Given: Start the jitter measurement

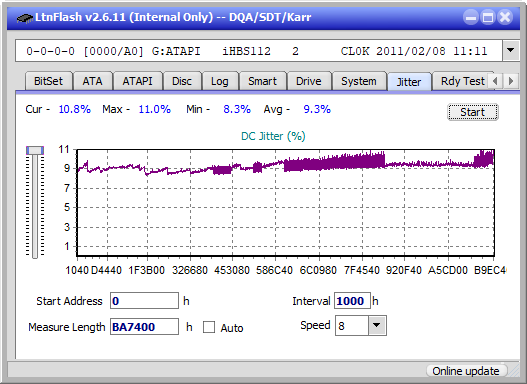Looking at the screenshot, I should tap(473, 112).
